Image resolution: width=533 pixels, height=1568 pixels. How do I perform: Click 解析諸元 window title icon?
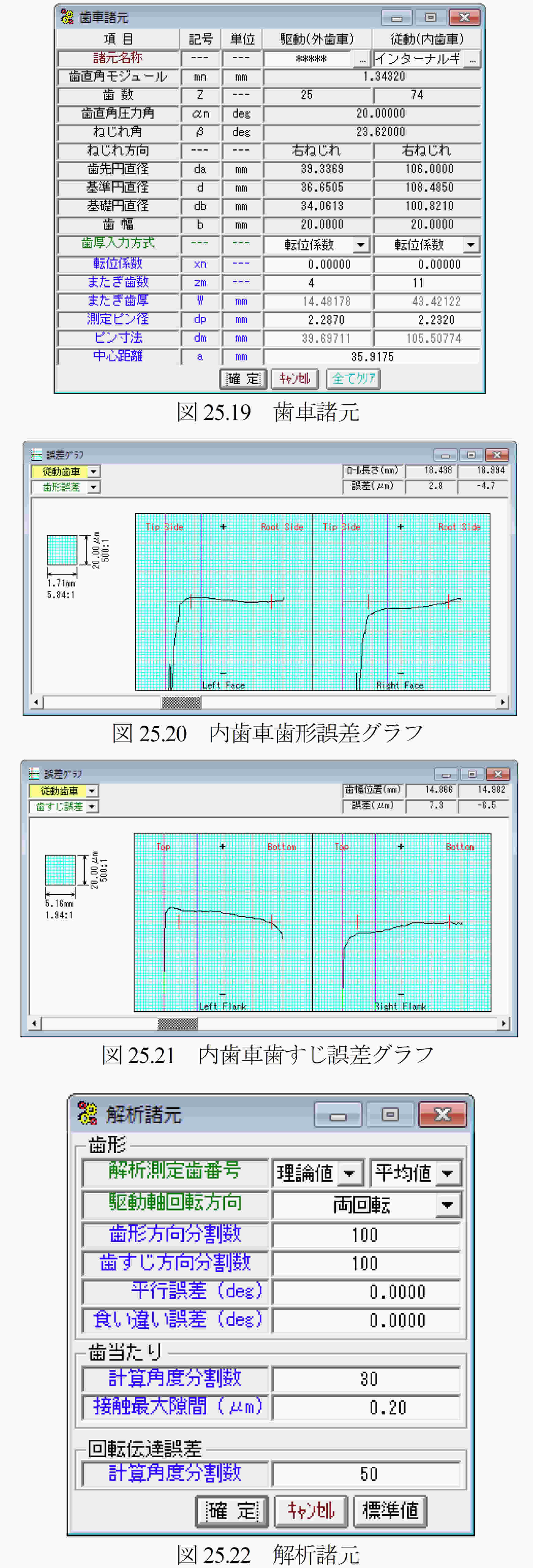[x=87, y=1113]
